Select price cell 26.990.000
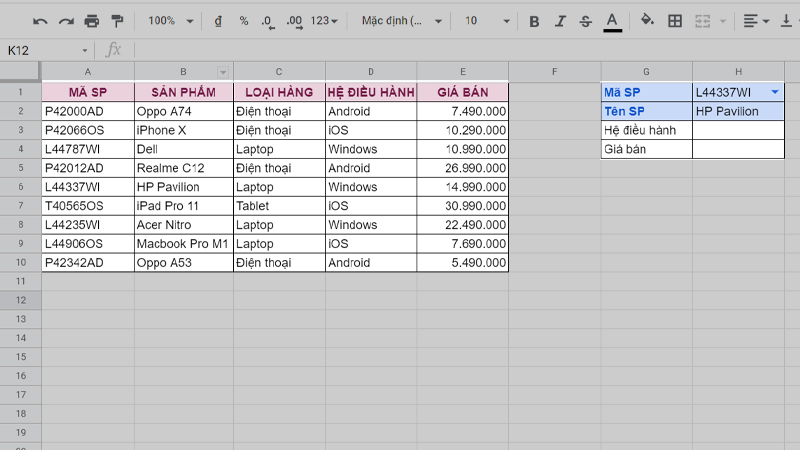 463,168
